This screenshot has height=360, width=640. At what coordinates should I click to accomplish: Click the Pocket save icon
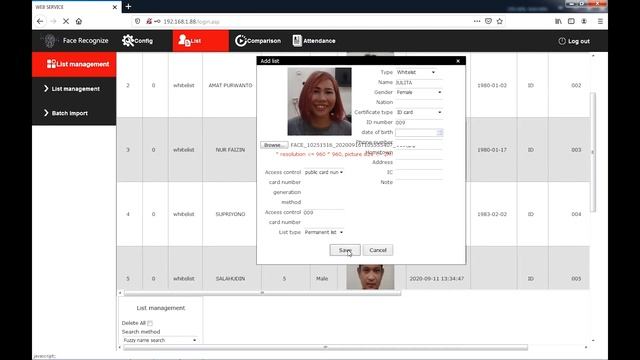[x=488, y=21]
